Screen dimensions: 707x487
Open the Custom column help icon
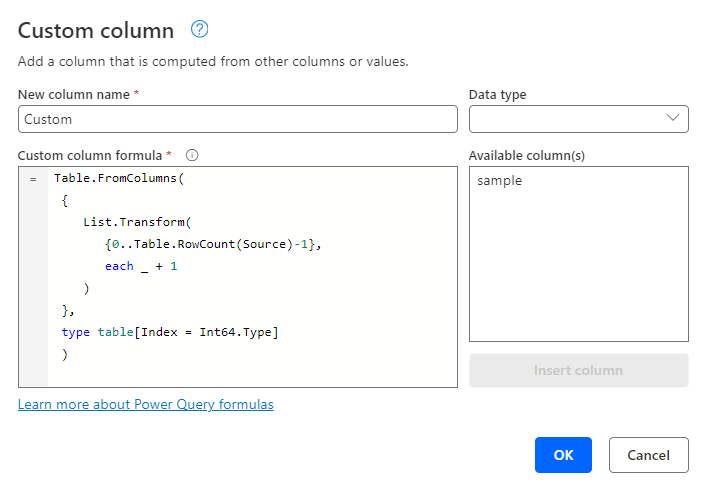click(x=199, y=29)
